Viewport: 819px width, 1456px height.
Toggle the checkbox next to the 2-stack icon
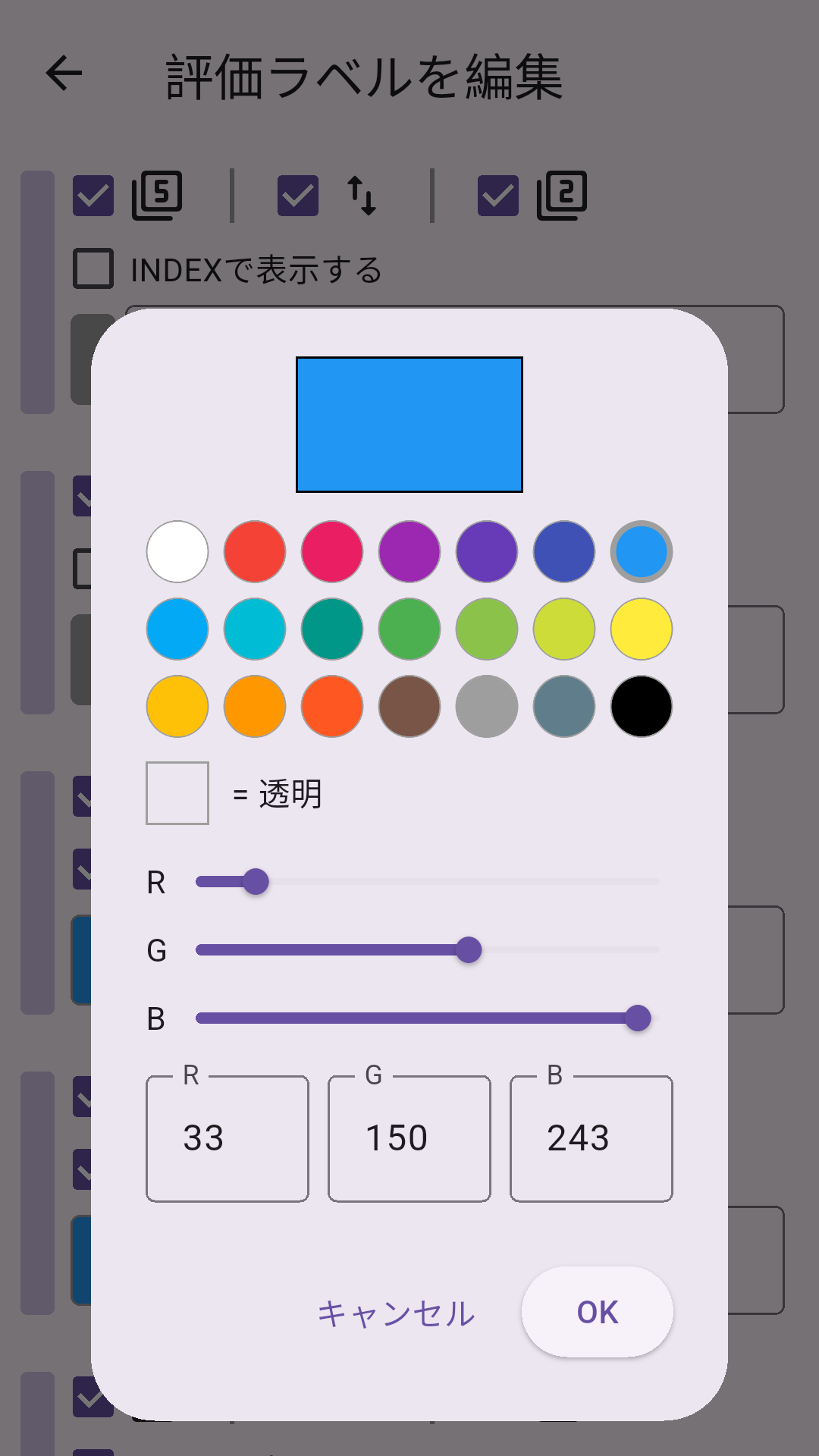498,196
